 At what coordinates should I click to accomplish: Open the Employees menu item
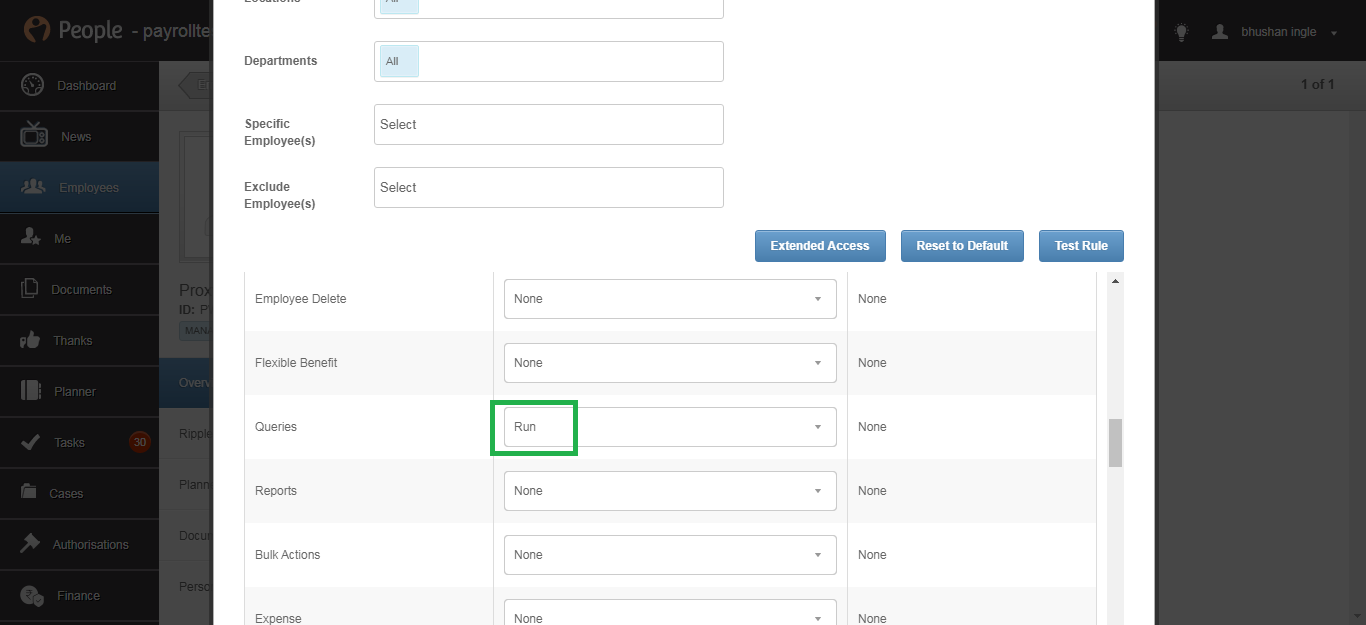coord(79,188)
